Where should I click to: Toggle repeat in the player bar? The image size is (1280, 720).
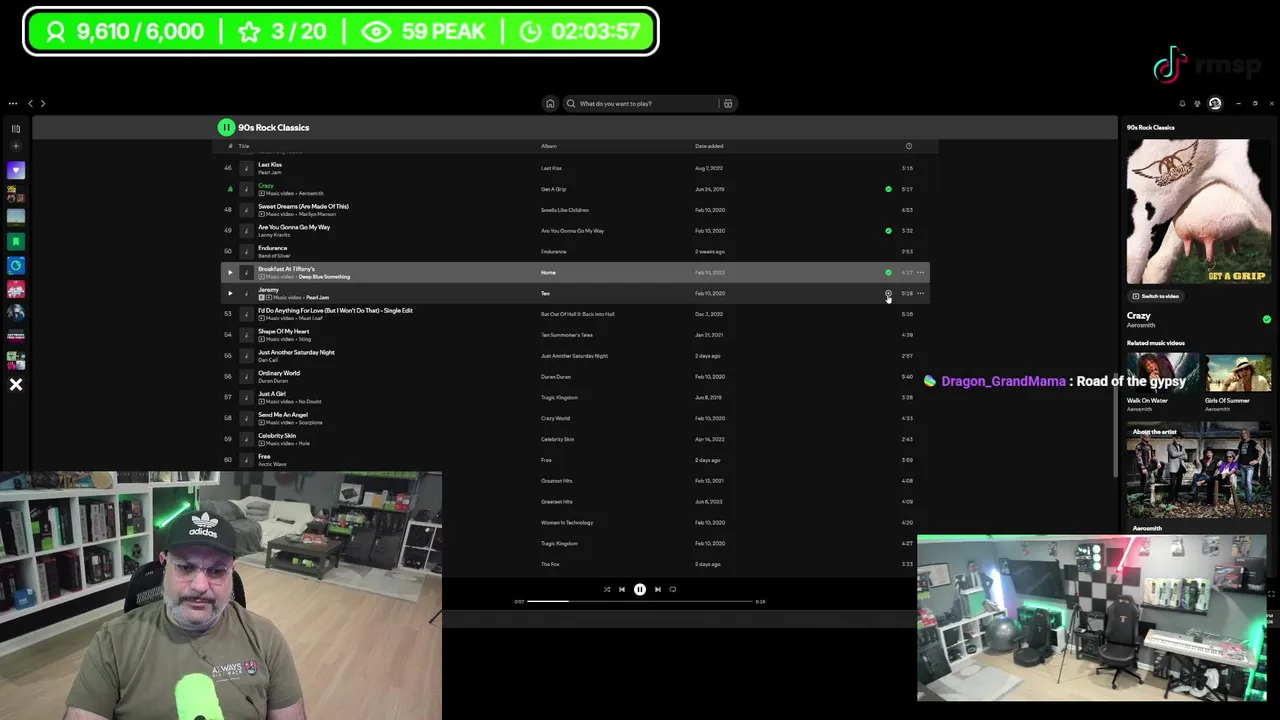(x=673, y=590)
